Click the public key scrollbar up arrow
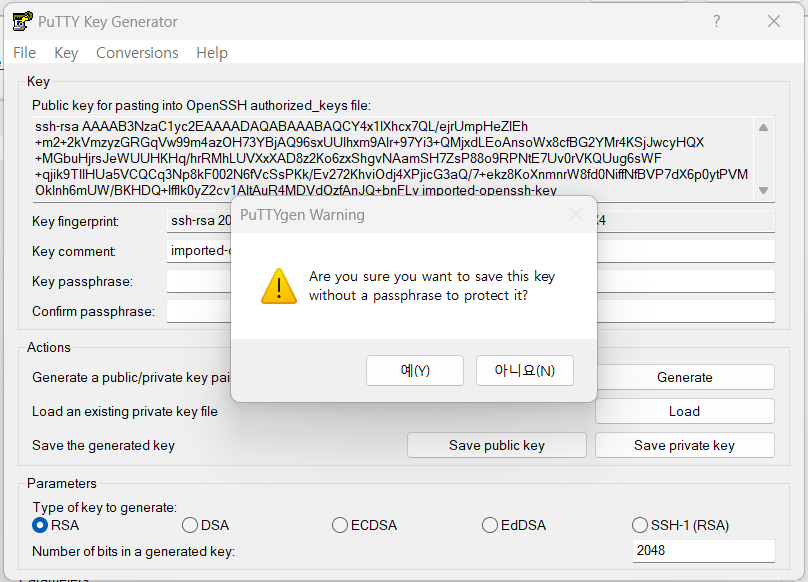Viewport: 808px width, 582px height. point(764,127)
